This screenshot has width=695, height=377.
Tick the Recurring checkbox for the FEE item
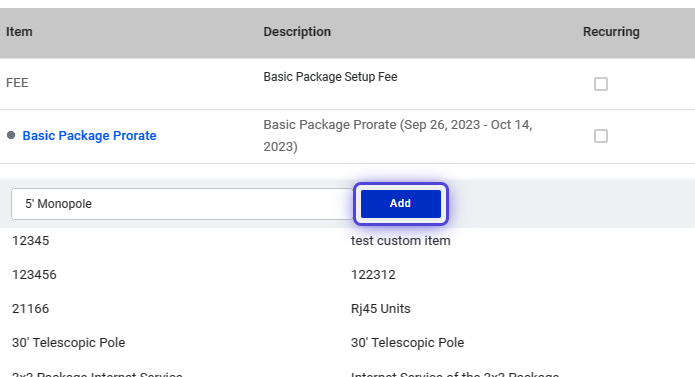click(x=601, y=84)
